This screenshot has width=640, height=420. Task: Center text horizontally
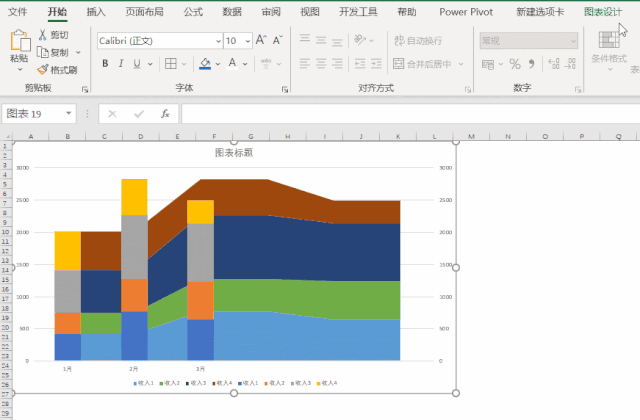pyautogui.click(x=321, y=63)
